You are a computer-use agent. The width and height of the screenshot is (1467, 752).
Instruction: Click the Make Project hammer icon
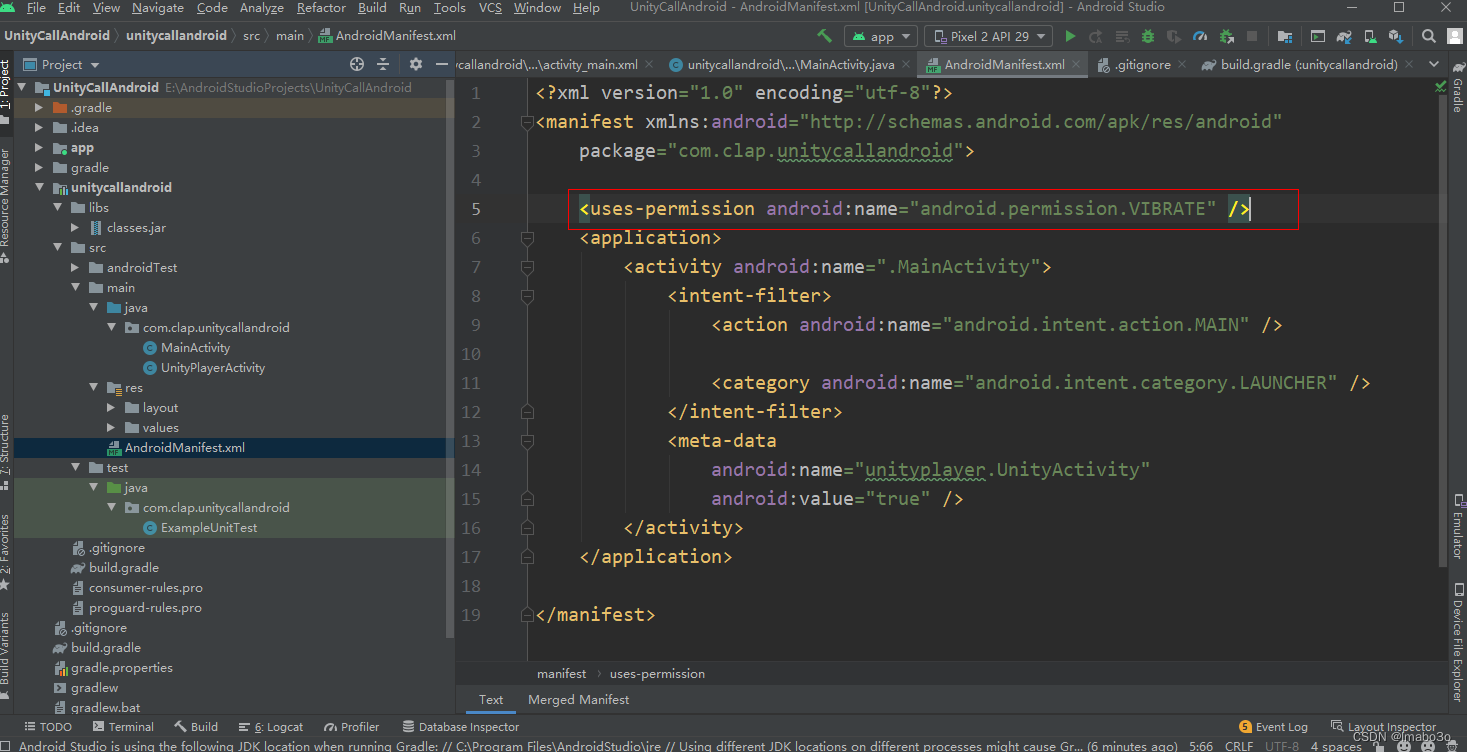point(824,36)
